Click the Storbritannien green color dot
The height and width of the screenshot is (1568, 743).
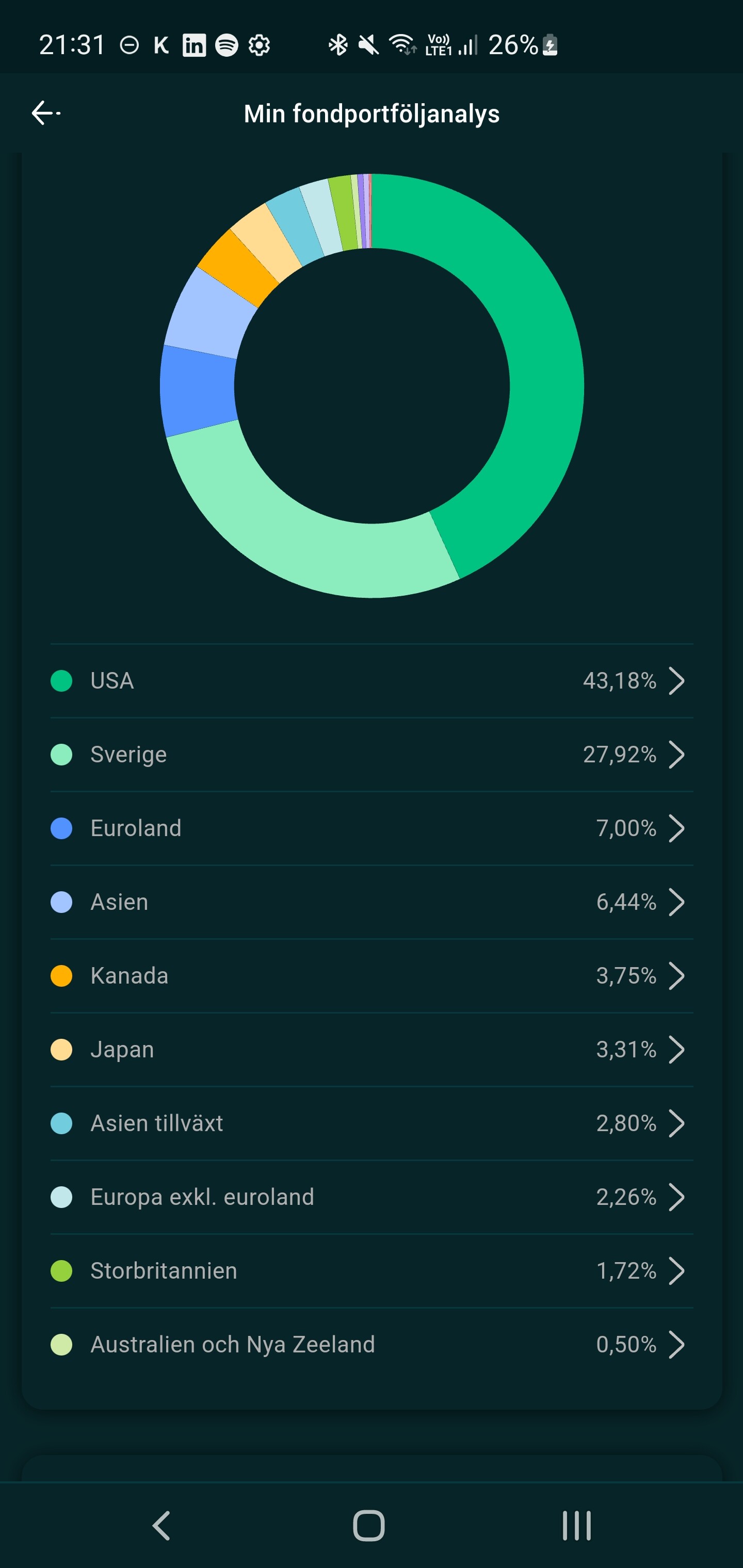[61, 1271]
